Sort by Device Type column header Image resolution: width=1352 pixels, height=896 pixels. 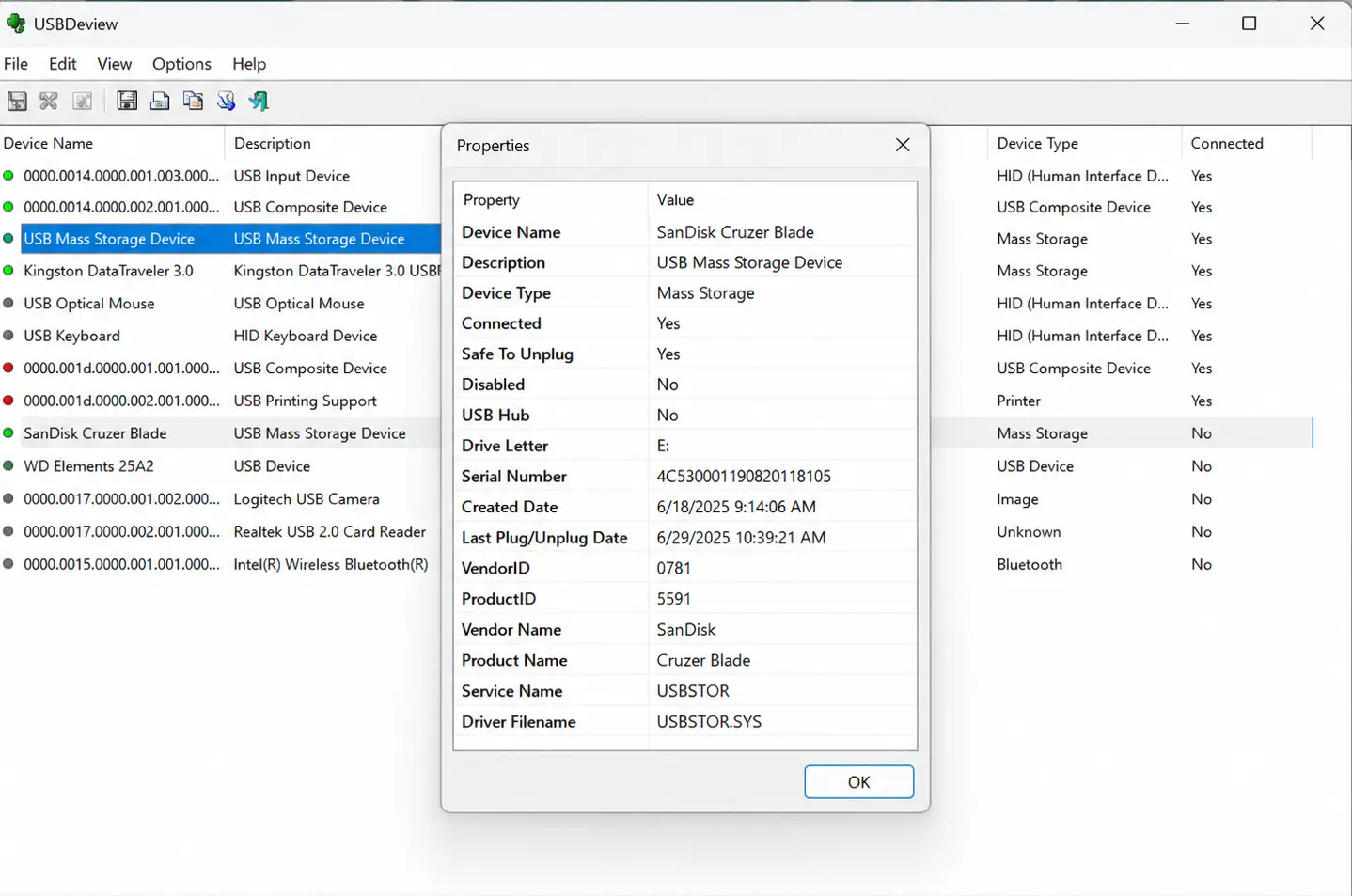click(x=1084, y=143)
